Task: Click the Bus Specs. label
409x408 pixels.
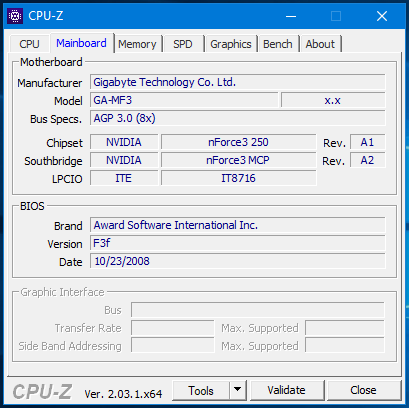Action: [56, 119]
